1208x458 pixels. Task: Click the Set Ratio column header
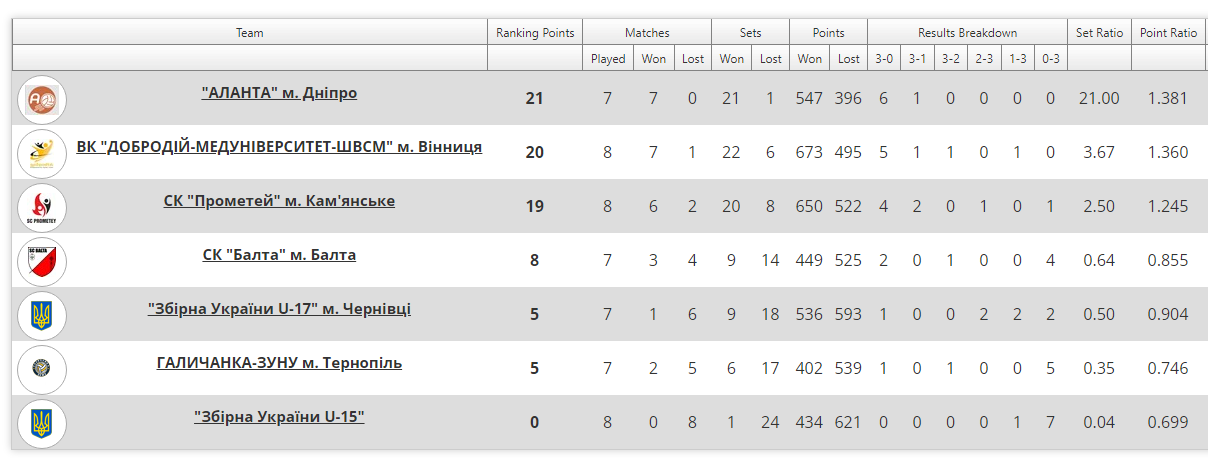[x=1099, y=33]
